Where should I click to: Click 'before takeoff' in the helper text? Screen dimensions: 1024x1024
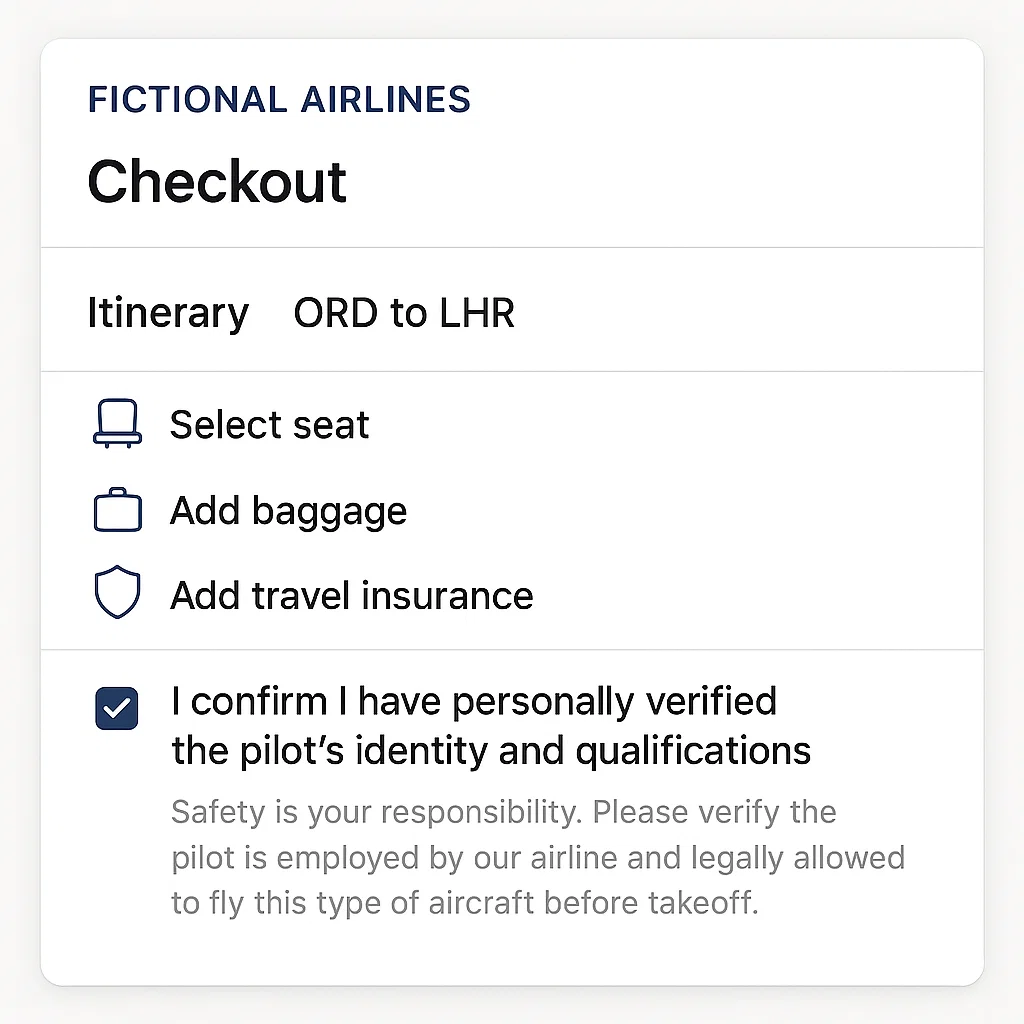650,903
